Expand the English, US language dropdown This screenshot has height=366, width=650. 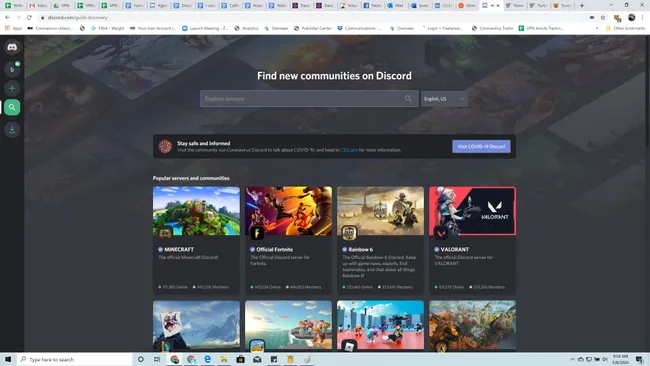click(x=444, y=99)
